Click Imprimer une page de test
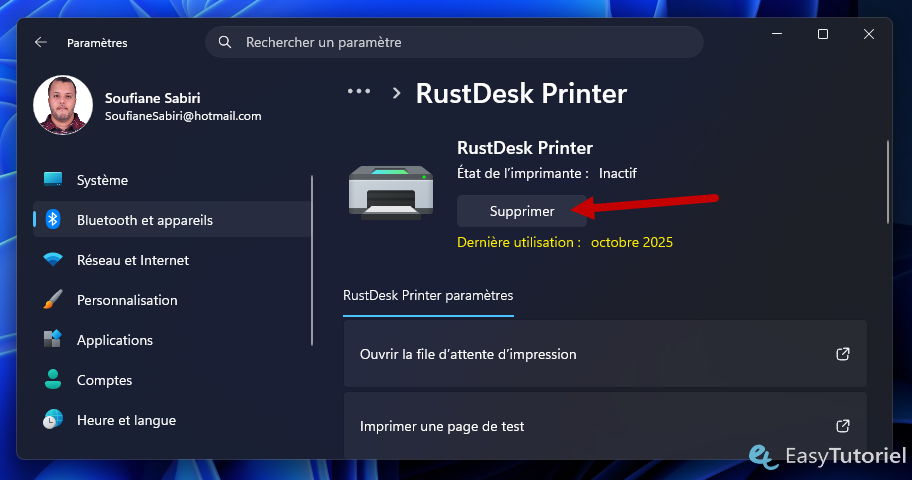 [605, 425]
